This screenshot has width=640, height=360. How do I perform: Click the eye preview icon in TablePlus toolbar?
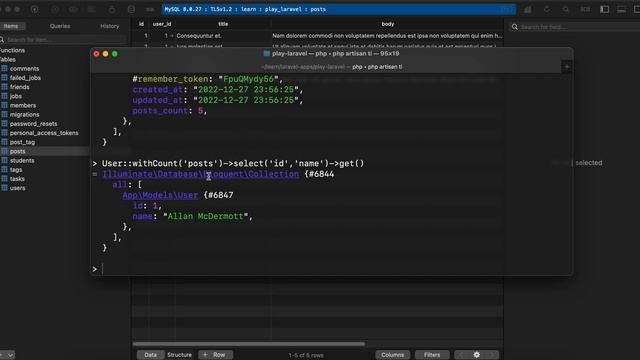(x=73, y=9)
